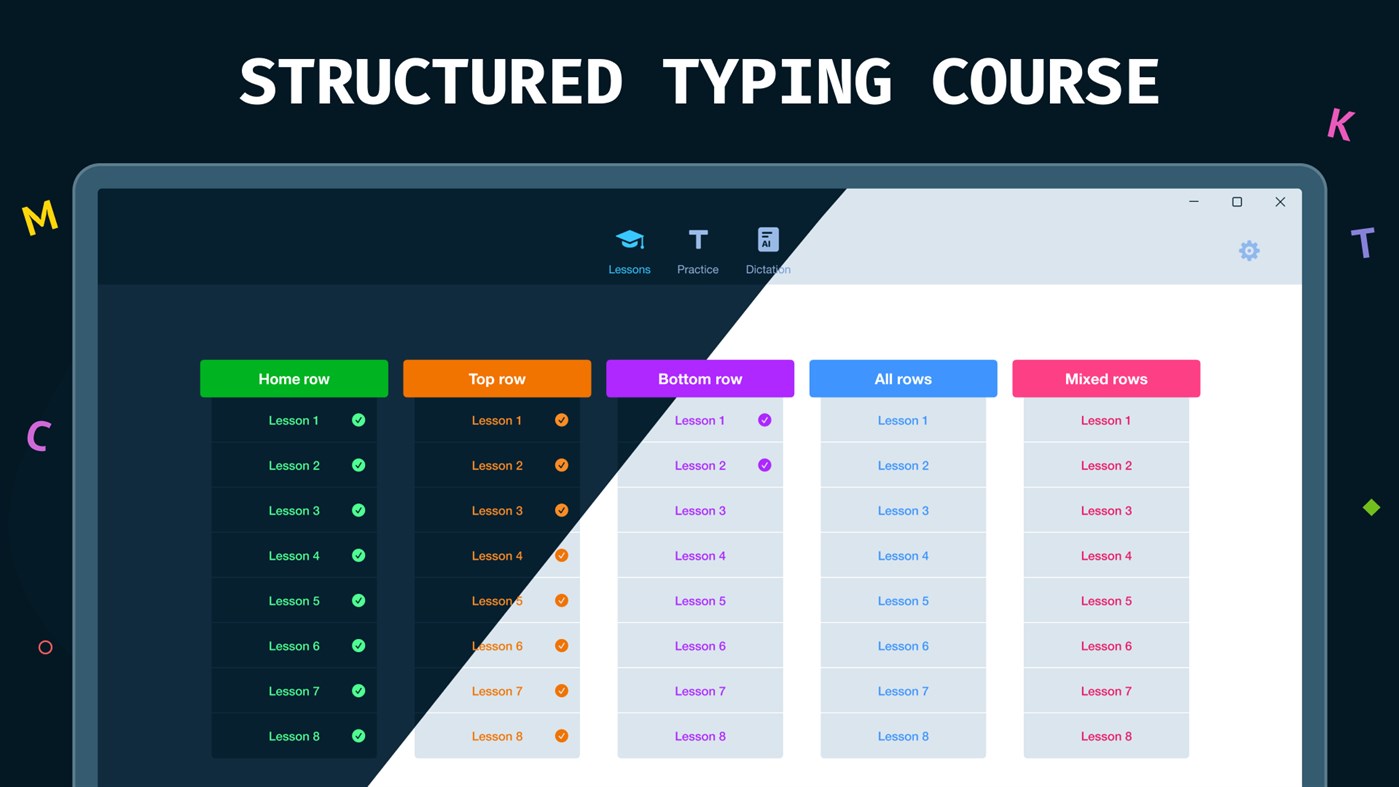Open Lesson 1 under All rows

pyautogui.click(x=902, y=420)
